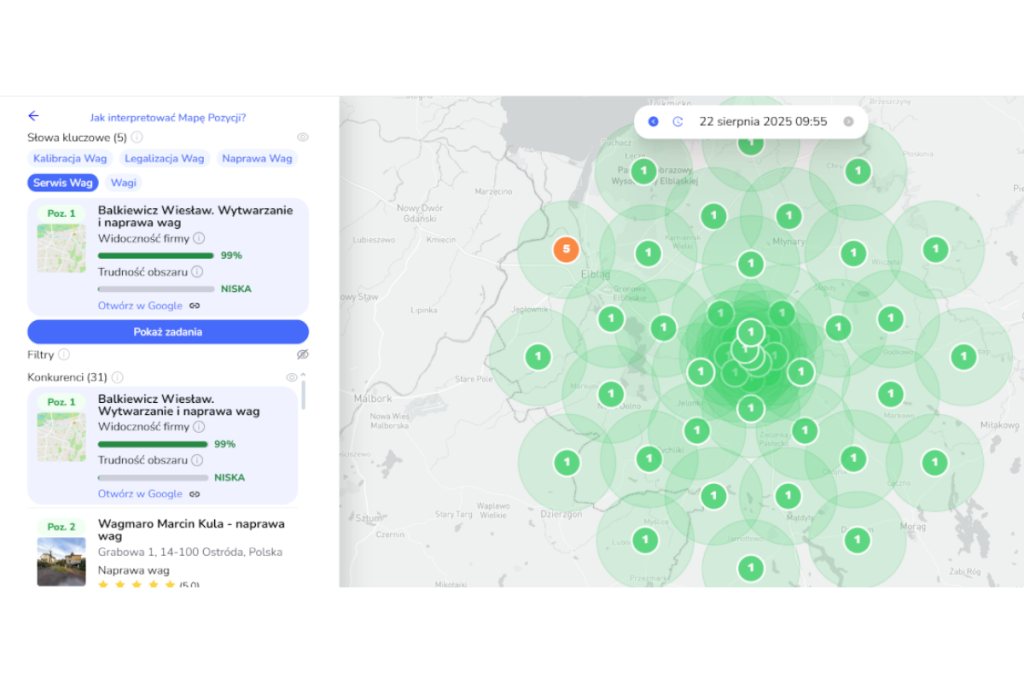Click the Poz. 2 badge
This screenshot has height=683, width=1024.
(61, 526)
